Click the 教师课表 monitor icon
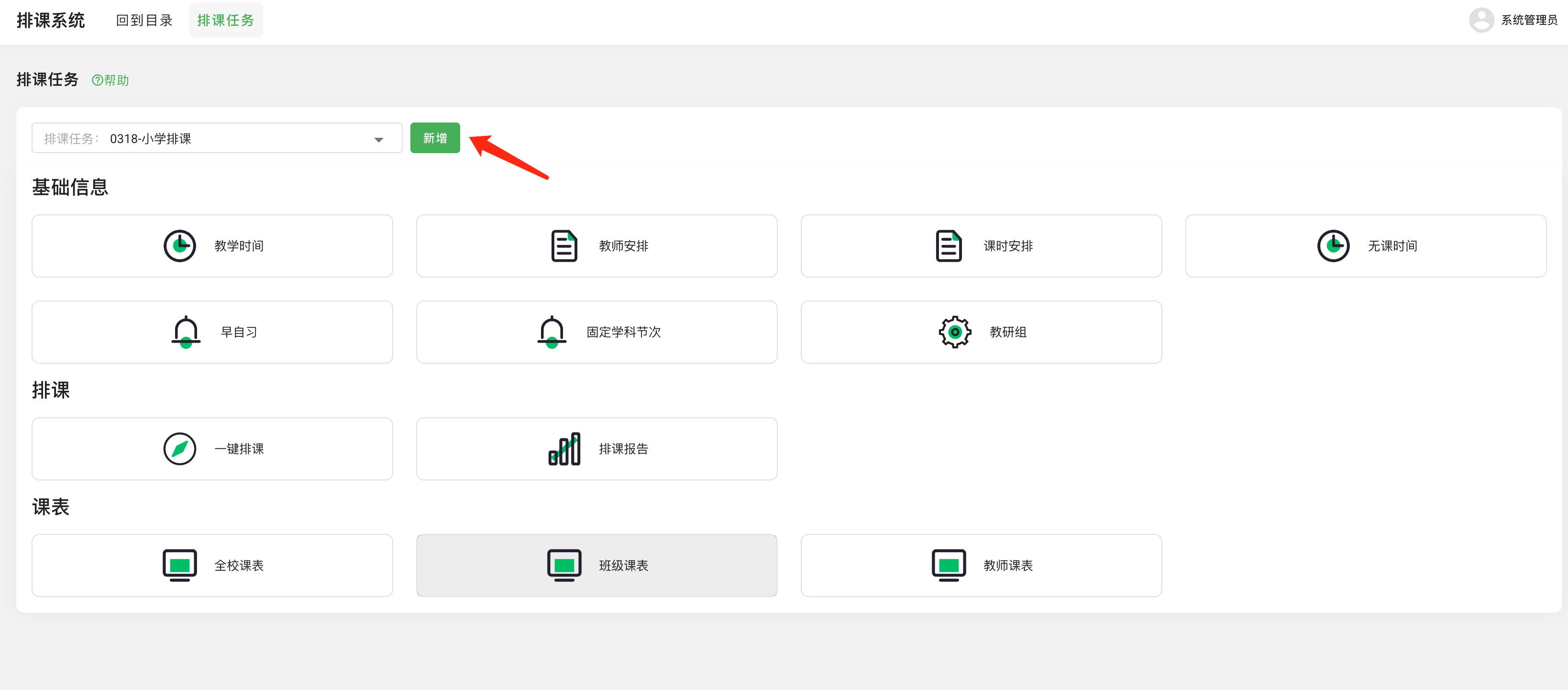 [x=949, y=565]
